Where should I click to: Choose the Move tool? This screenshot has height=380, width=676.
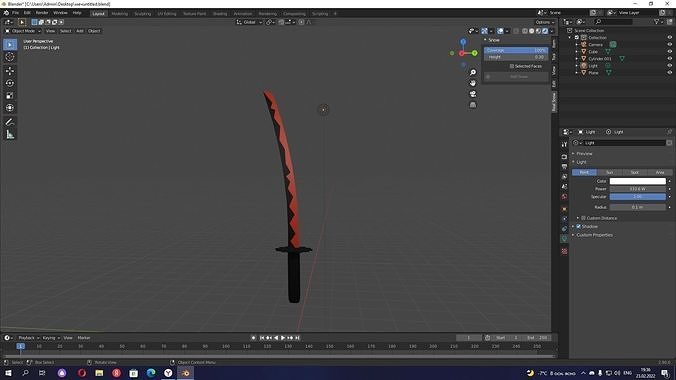pyautogui.click(x=10, y=71)
